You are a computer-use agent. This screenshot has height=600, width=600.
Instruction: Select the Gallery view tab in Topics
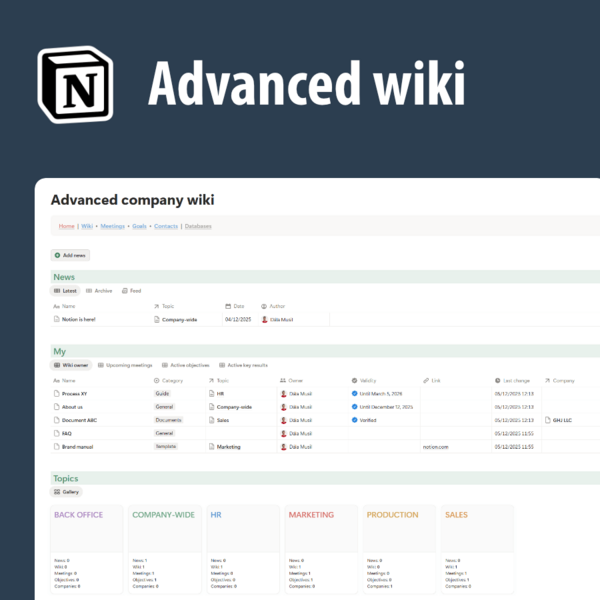click(66, 492)
